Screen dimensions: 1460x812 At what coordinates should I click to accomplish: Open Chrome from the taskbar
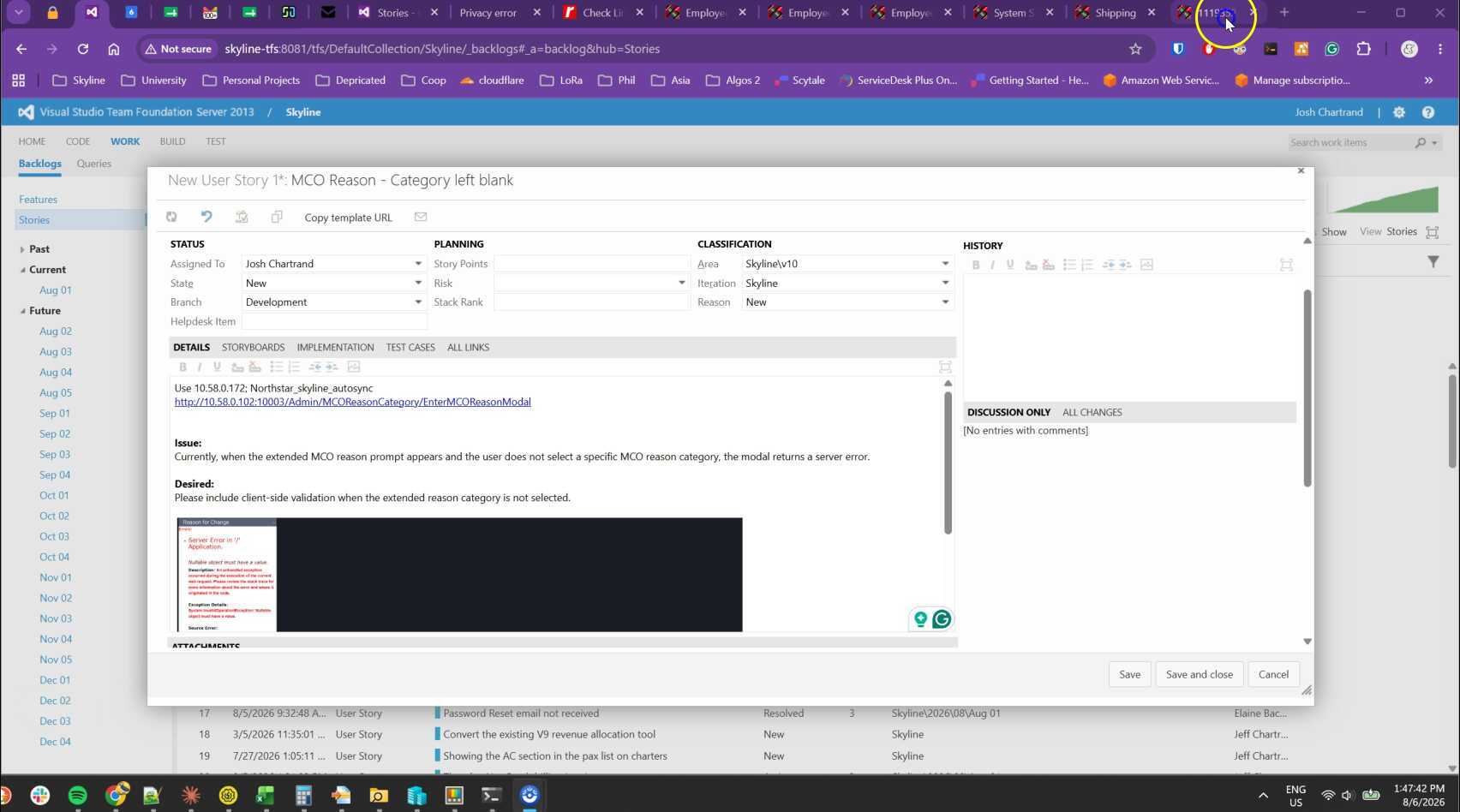pyautogui.click(x=116, y=795)
